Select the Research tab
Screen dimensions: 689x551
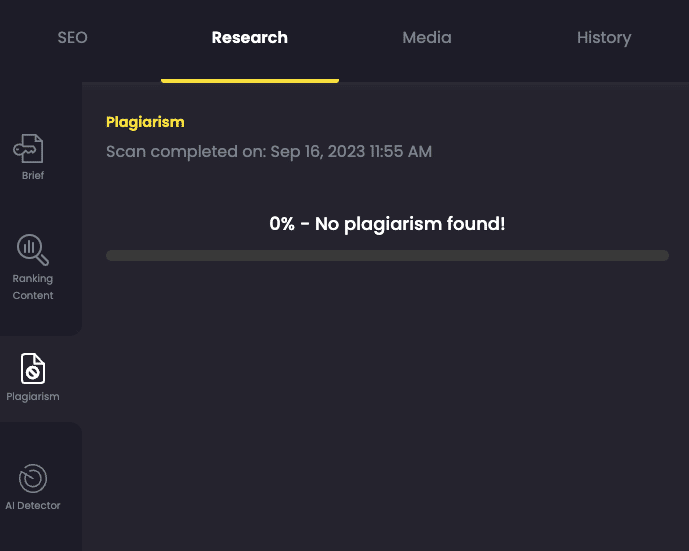(x=250, y=37)
